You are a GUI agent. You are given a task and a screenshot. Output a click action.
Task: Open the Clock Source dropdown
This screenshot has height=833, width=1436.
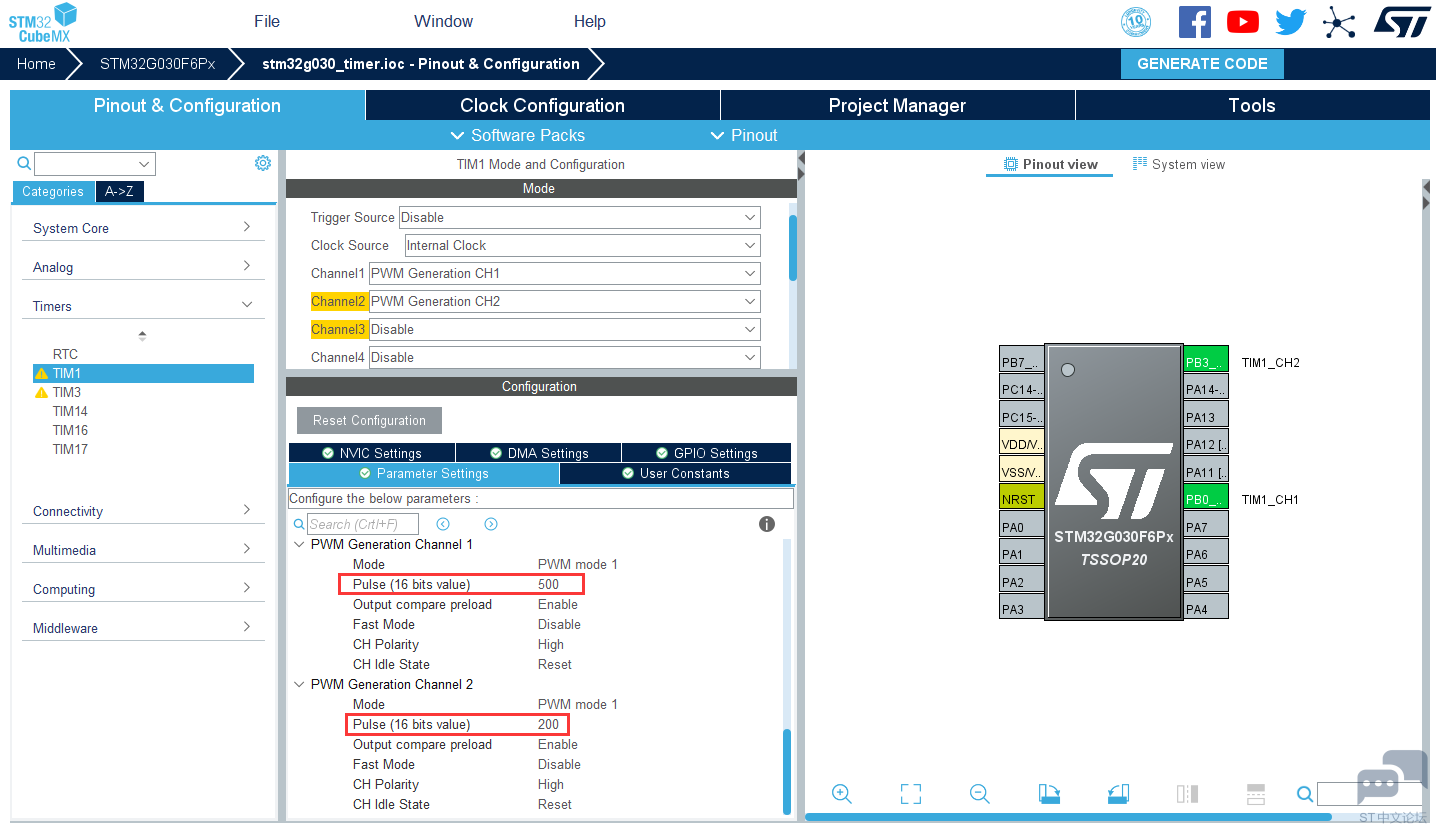(582, 245)
